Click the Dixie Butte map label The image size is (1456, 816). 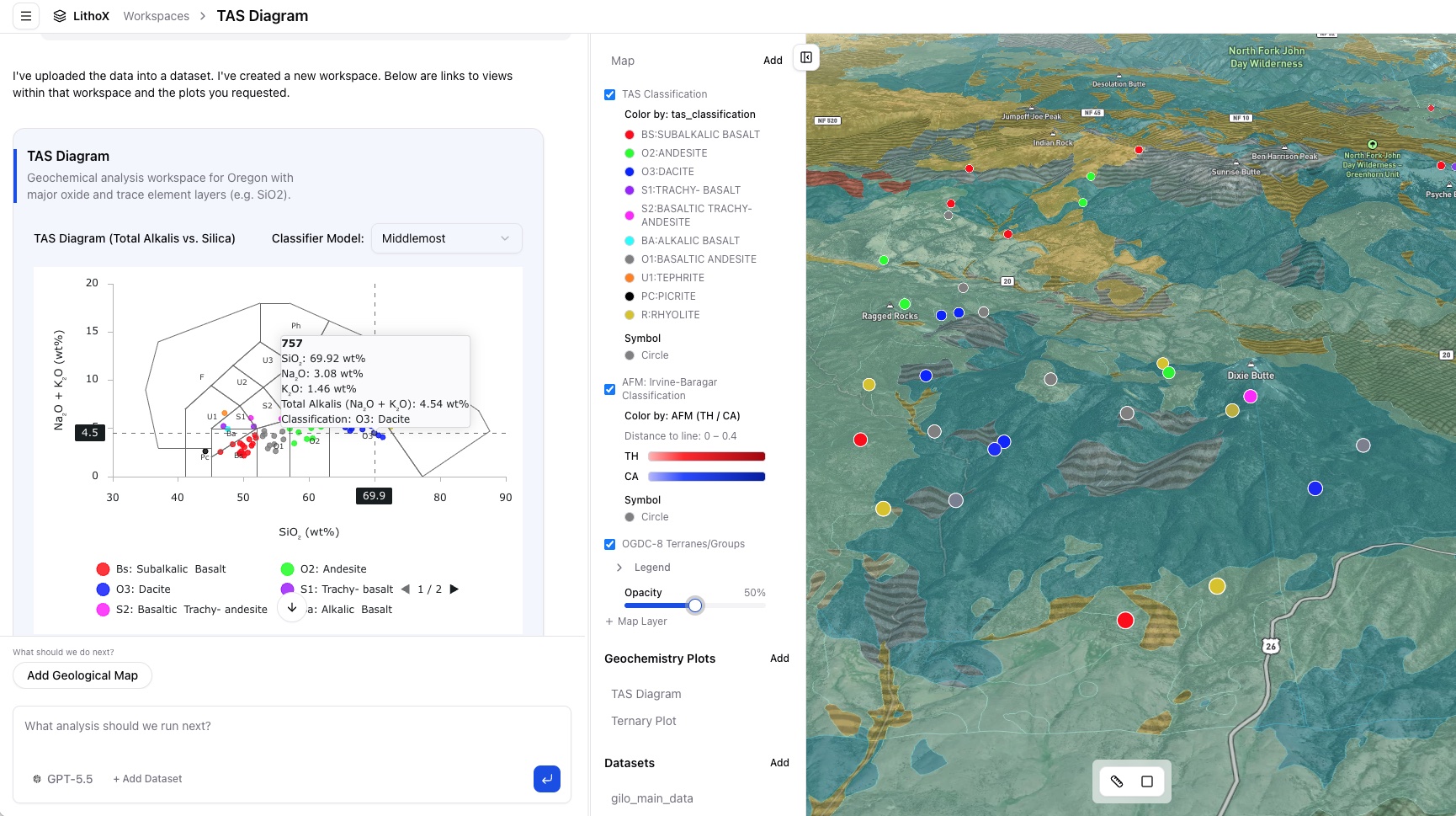click(x=1251, y=376)
